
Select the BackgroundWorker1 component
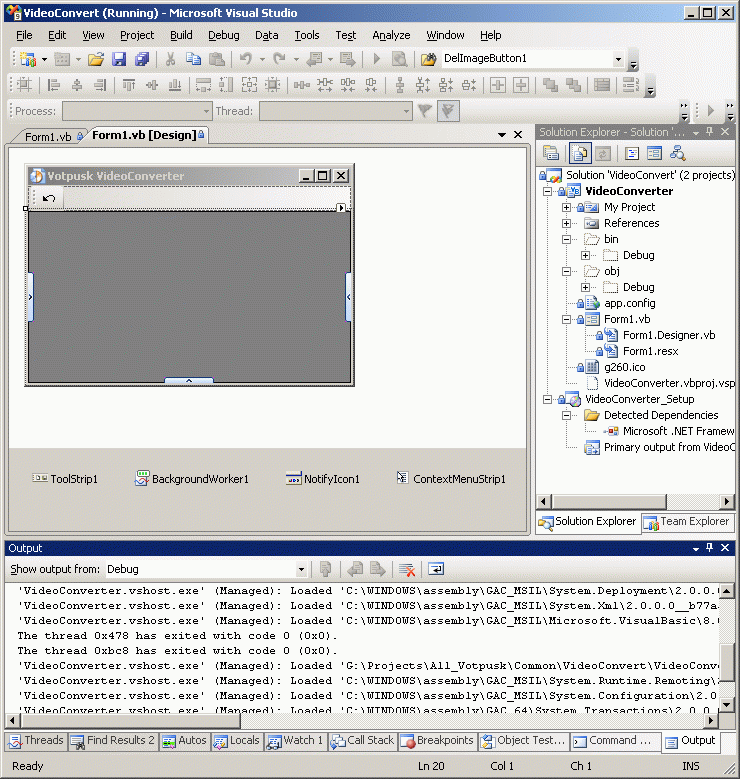click(191, 479)
